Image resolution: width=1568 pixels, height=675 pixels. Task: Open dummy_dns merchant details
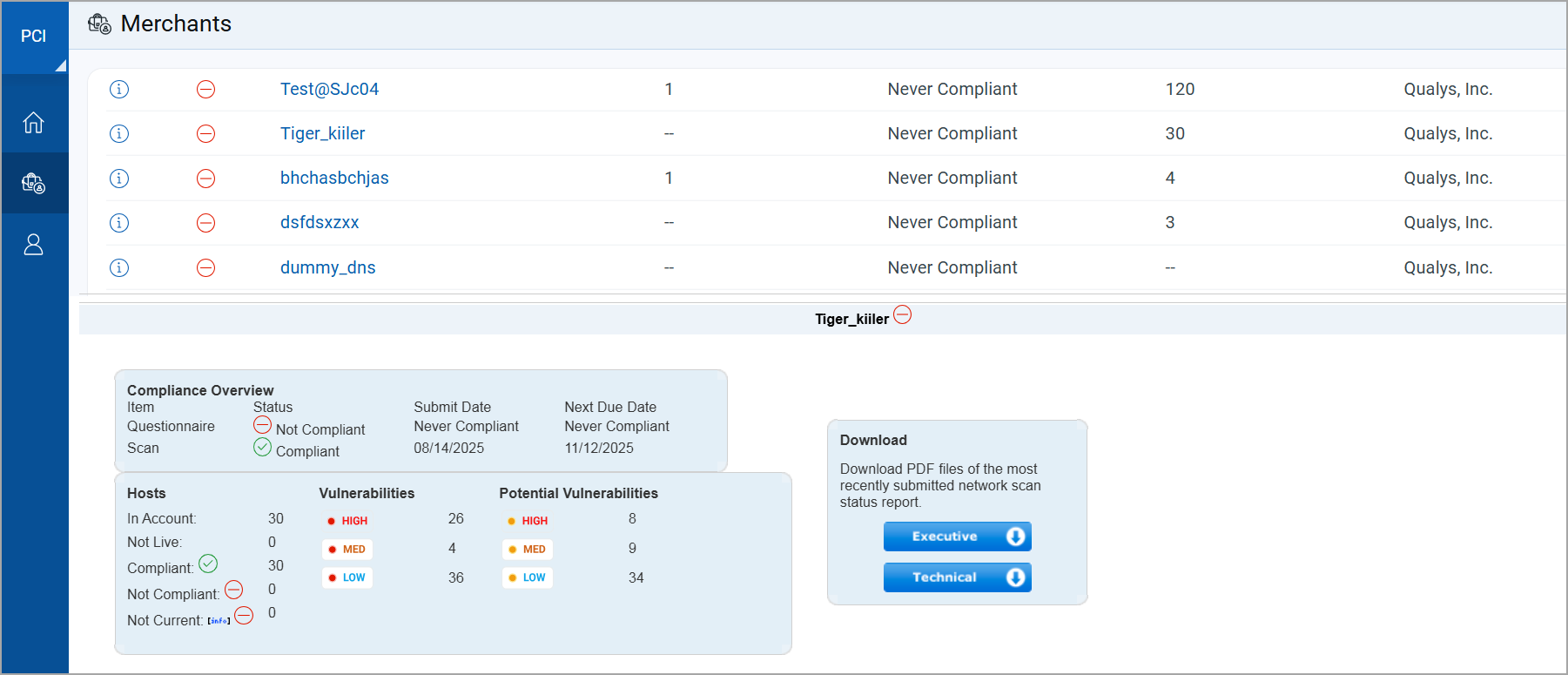click(x=327, y=268)
